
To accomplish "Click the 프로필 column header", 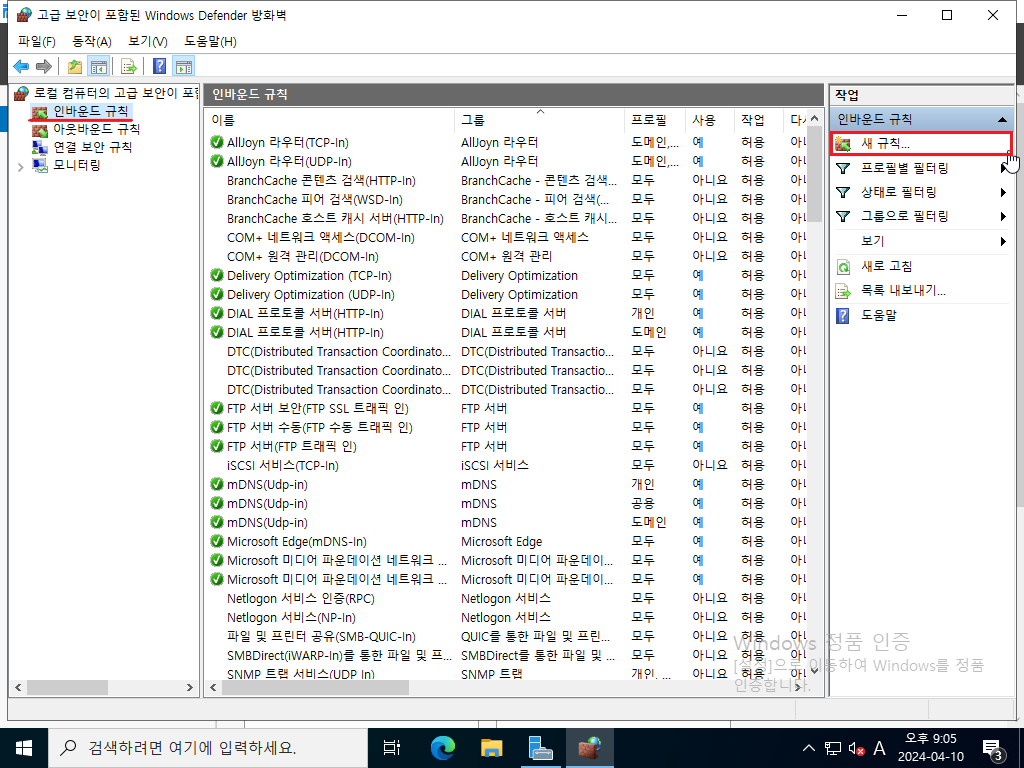I will [x=654, y=120].
